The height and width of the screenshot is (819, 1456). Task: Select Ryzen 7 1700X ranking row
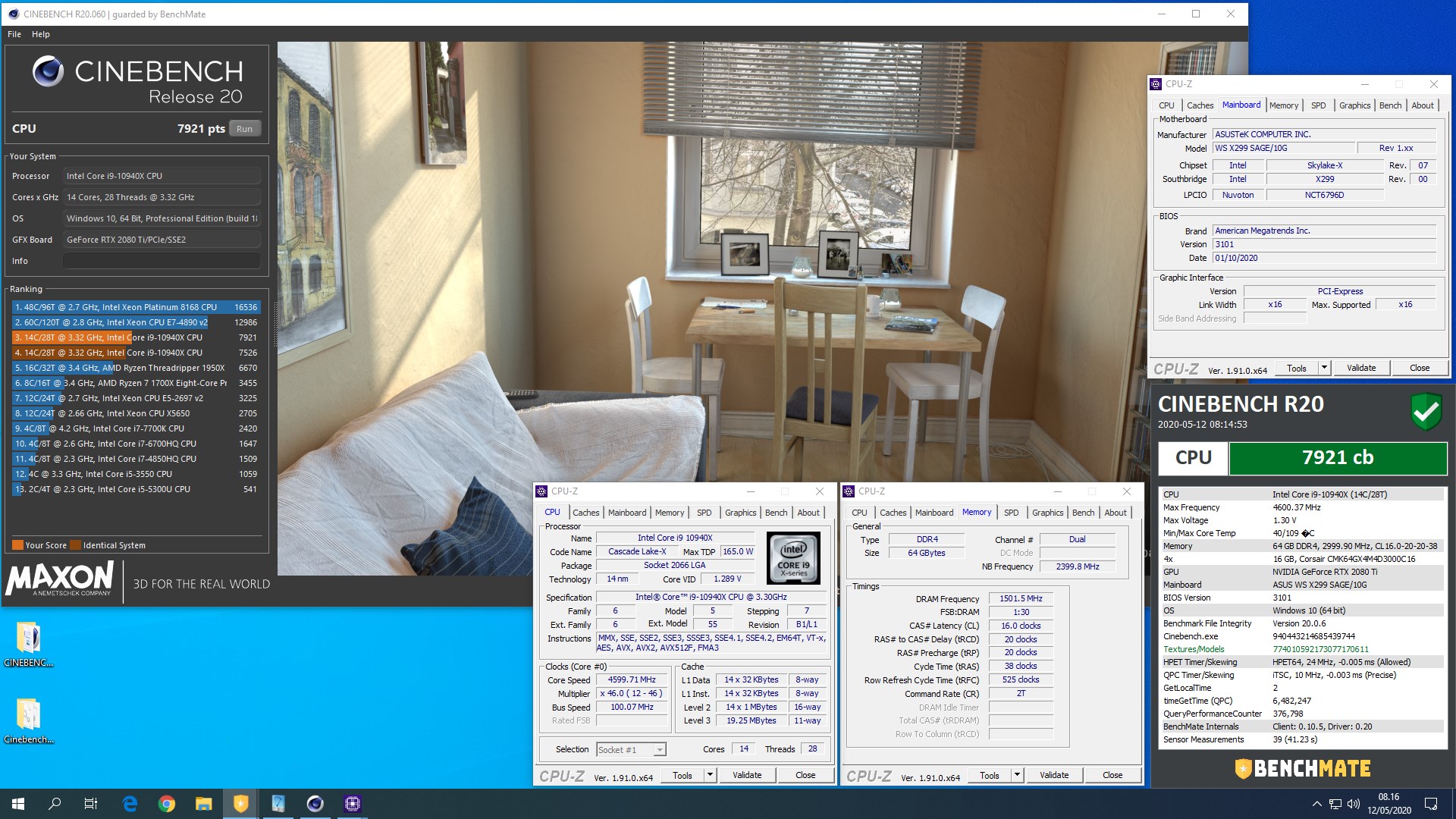136,383
